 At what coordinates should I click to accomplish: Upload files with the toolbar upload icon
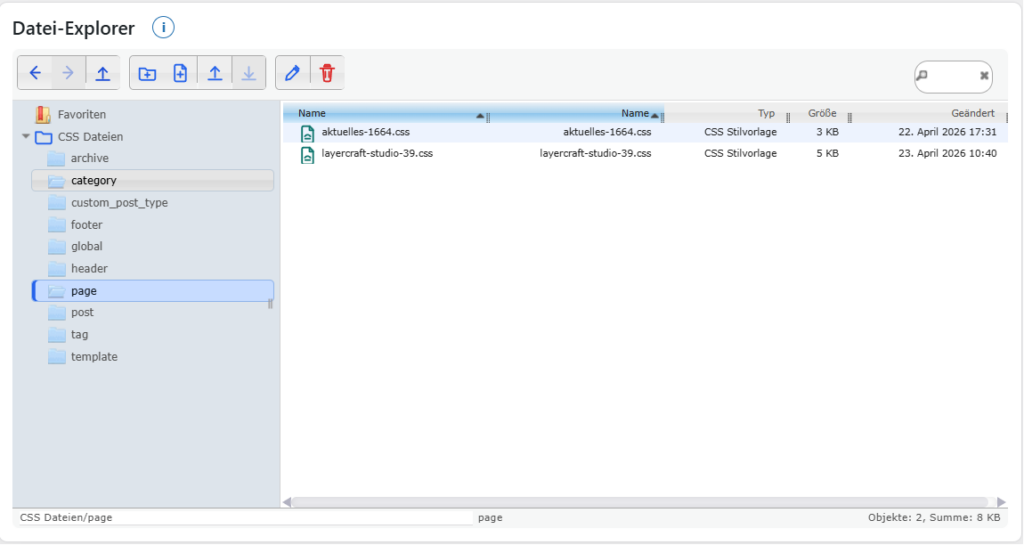(x=215, y=73)
